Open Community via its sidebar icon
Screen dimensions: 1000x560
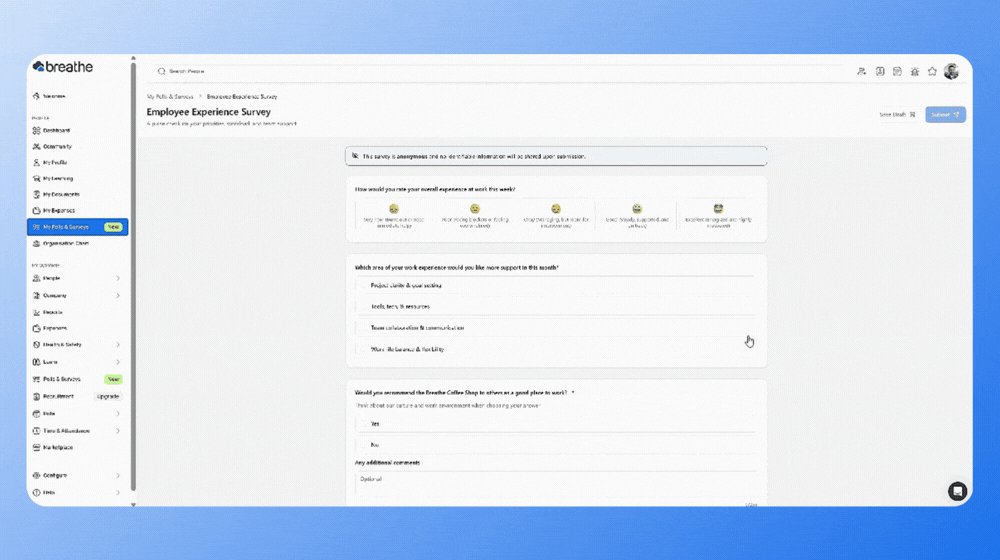[x=36, y=147]
